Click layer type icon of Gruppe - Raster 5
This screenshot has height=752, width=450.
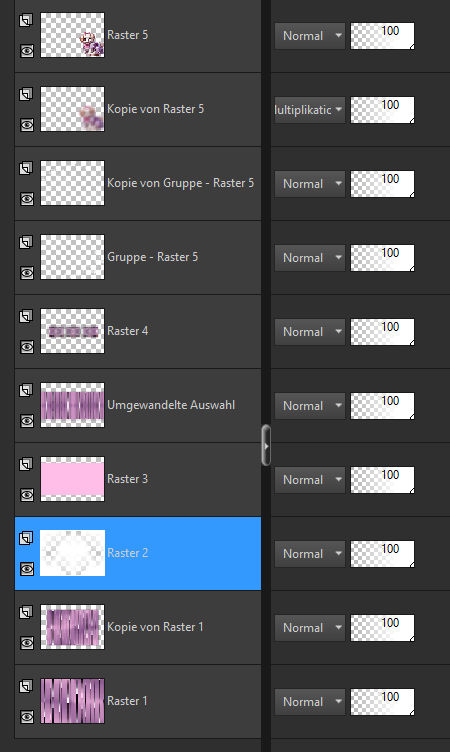26,242
